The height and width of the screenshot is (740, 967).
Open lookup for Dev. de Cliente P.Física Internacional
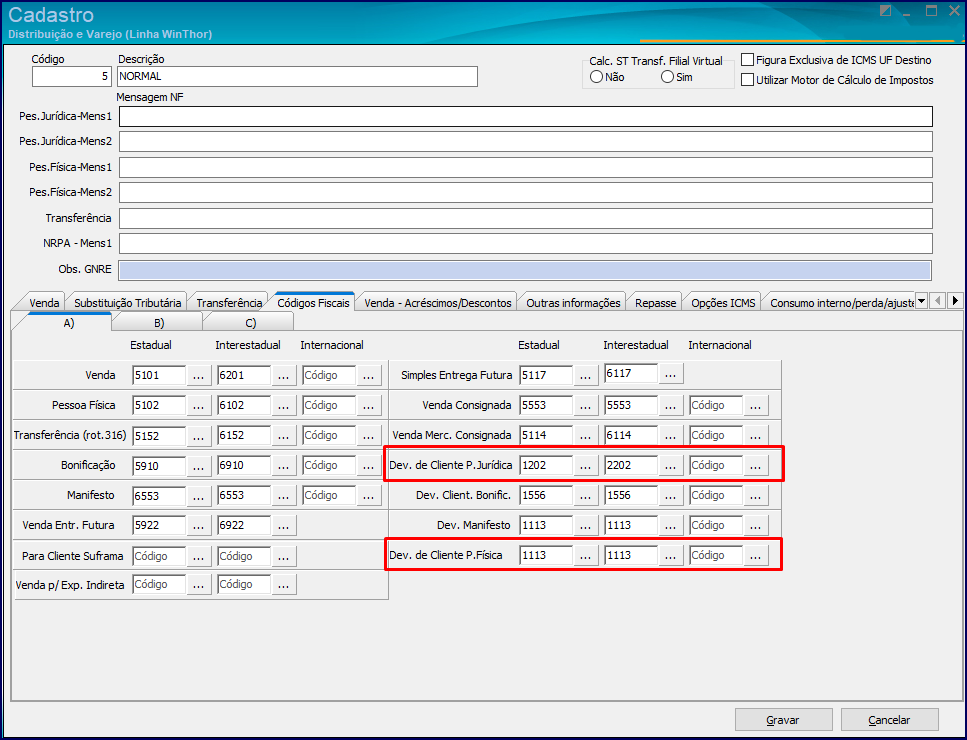[x=755, y=556]
